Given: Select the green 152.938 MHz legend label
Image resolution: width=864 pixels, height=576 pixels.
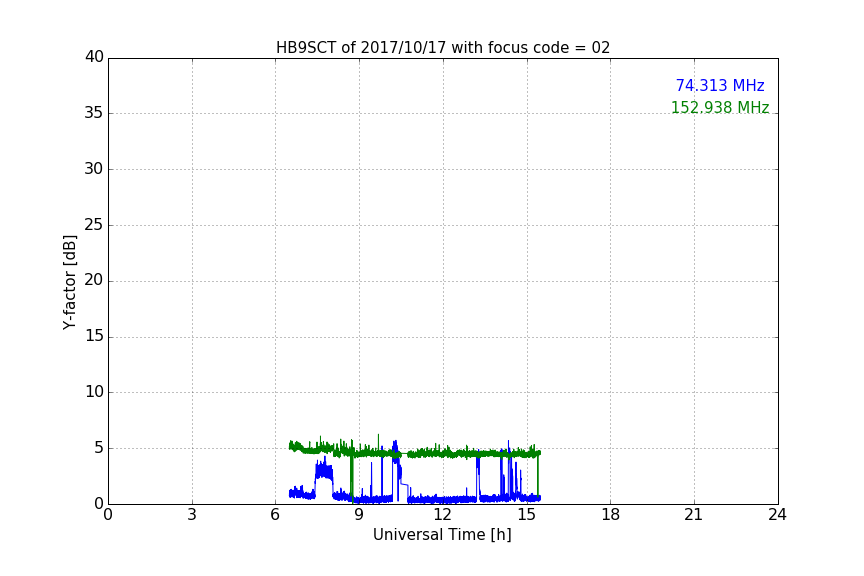Looking at the screenshot, I should pos(720,107).
